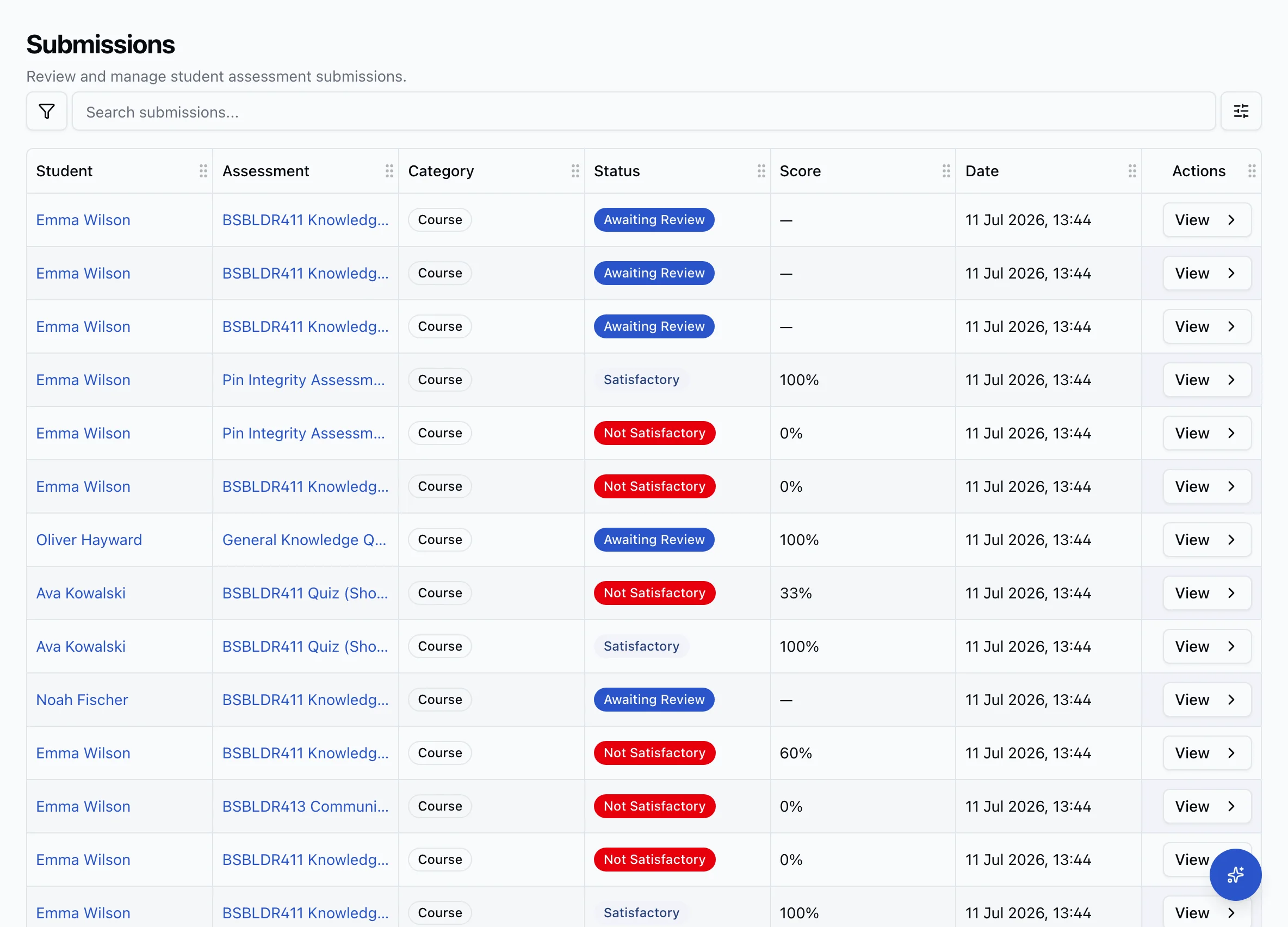Click the Category column header
The image size is (1288, 927).
(441, 171)
